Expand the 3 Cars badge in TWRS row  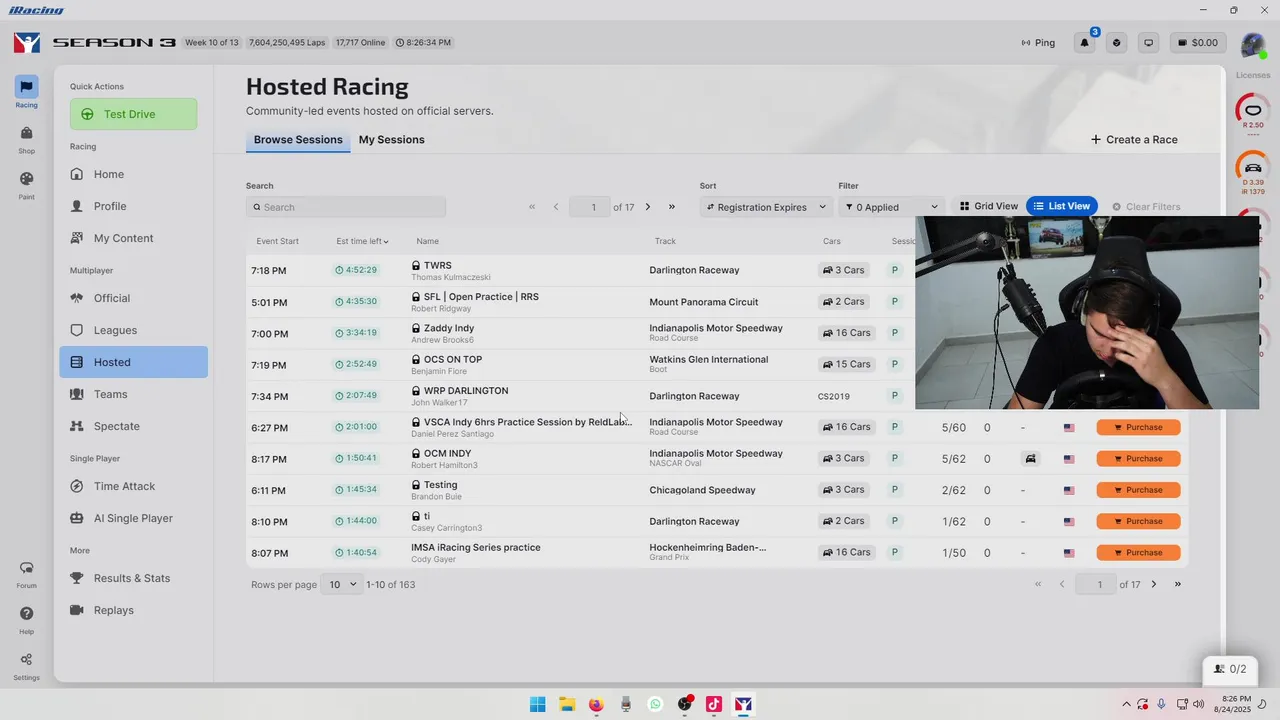pos(843,270)
